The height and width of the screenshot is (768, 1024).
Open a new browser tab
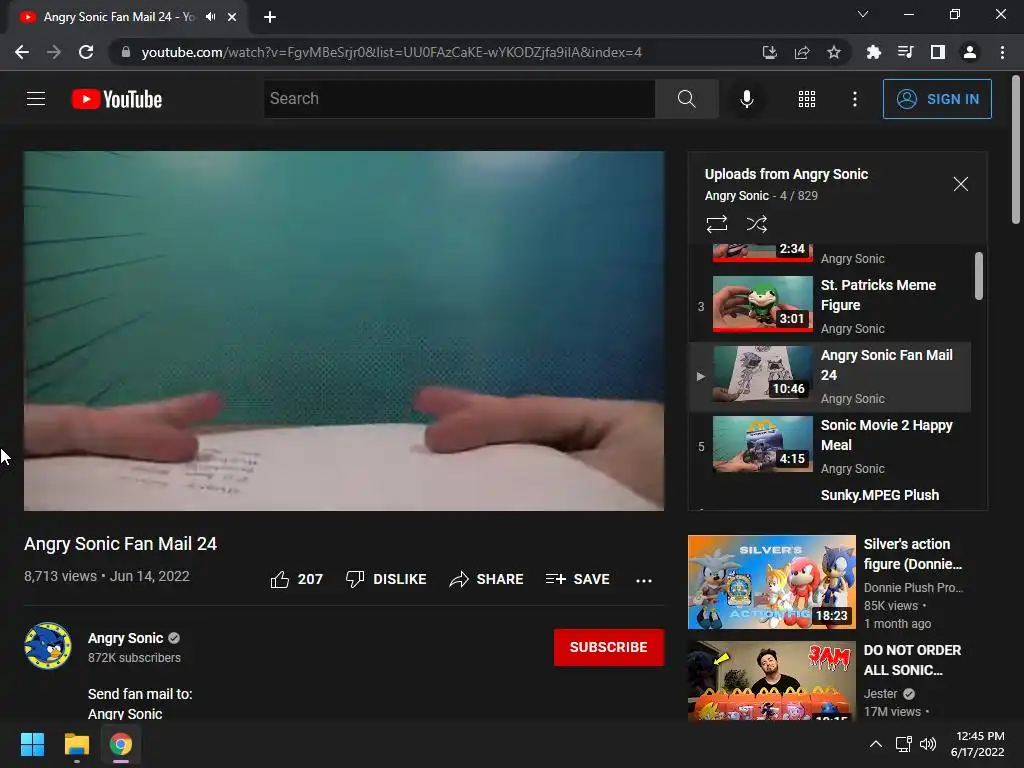[270, 17]
